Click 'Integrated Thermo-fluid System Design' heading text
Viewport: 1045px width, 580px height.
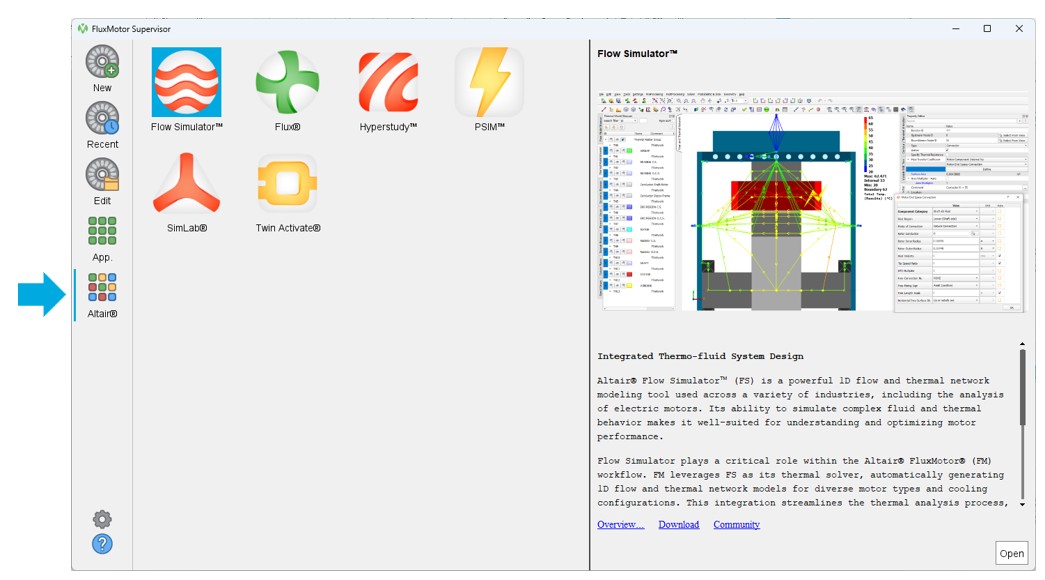(700, 356)
